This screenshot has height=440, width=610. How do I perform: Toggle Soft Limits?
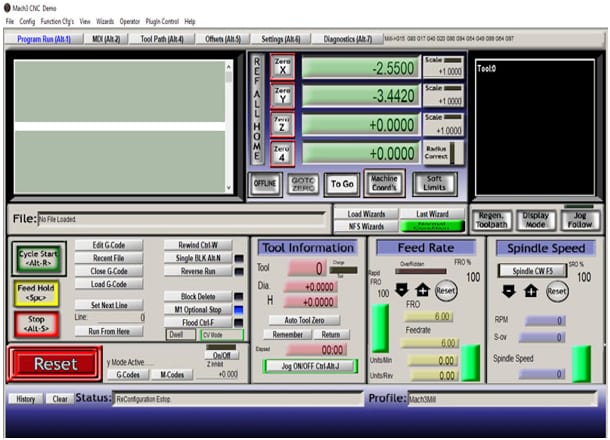pyautogui.click(x=434, y=183)
